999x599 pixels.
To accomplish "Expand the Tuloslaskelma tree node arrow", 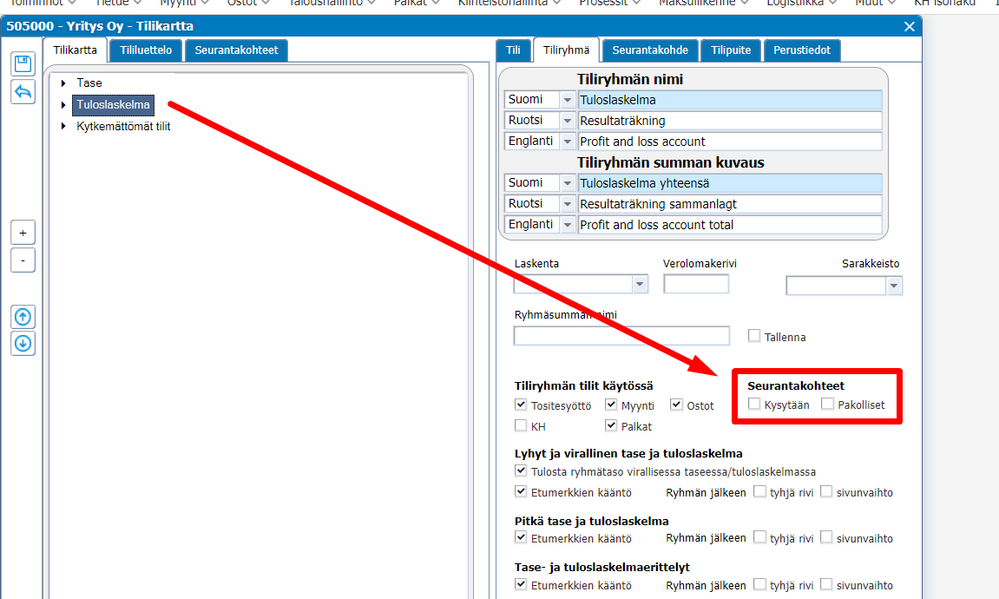I will (63, 105).
